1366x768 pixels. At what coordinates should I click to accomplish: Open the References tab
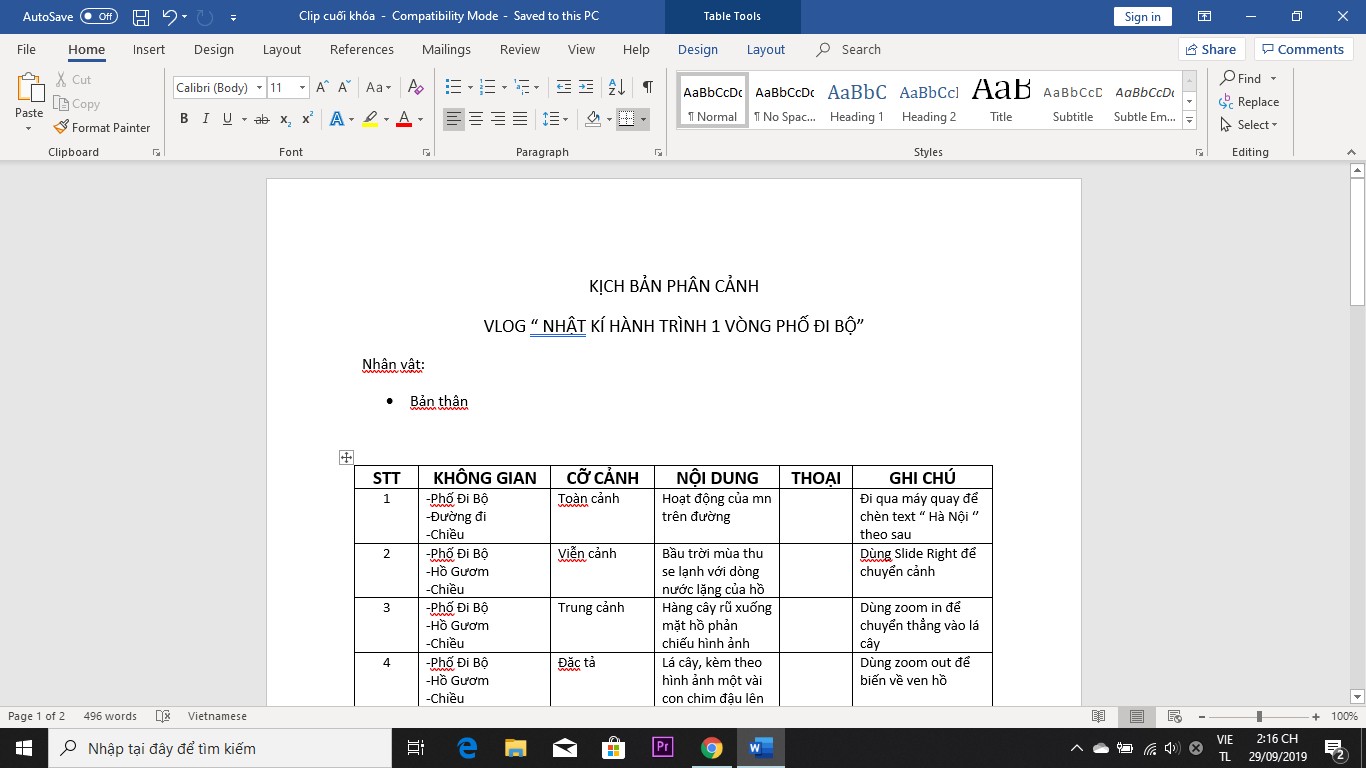click(362, 49)
